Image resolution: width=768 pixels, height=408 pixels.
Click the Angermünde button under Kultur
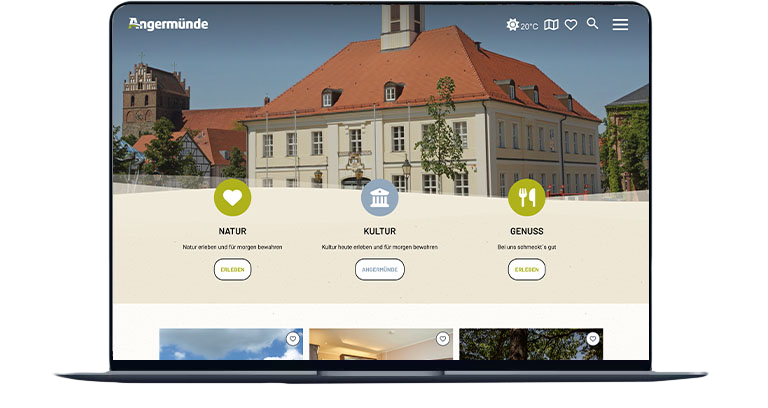pos(380,269)
